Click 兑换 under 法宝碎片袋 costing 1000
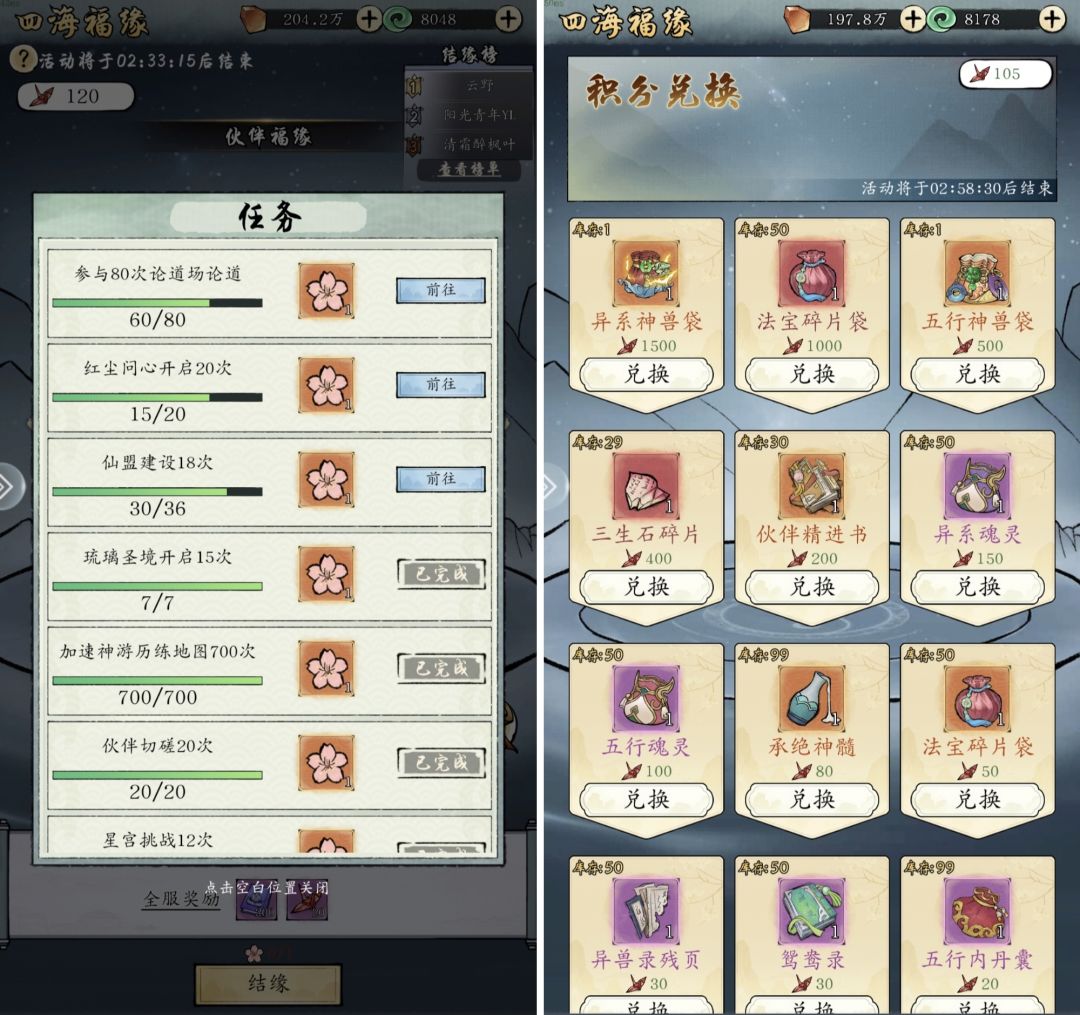This screenshot has height=1015, width=1080. tap(812, 375)
